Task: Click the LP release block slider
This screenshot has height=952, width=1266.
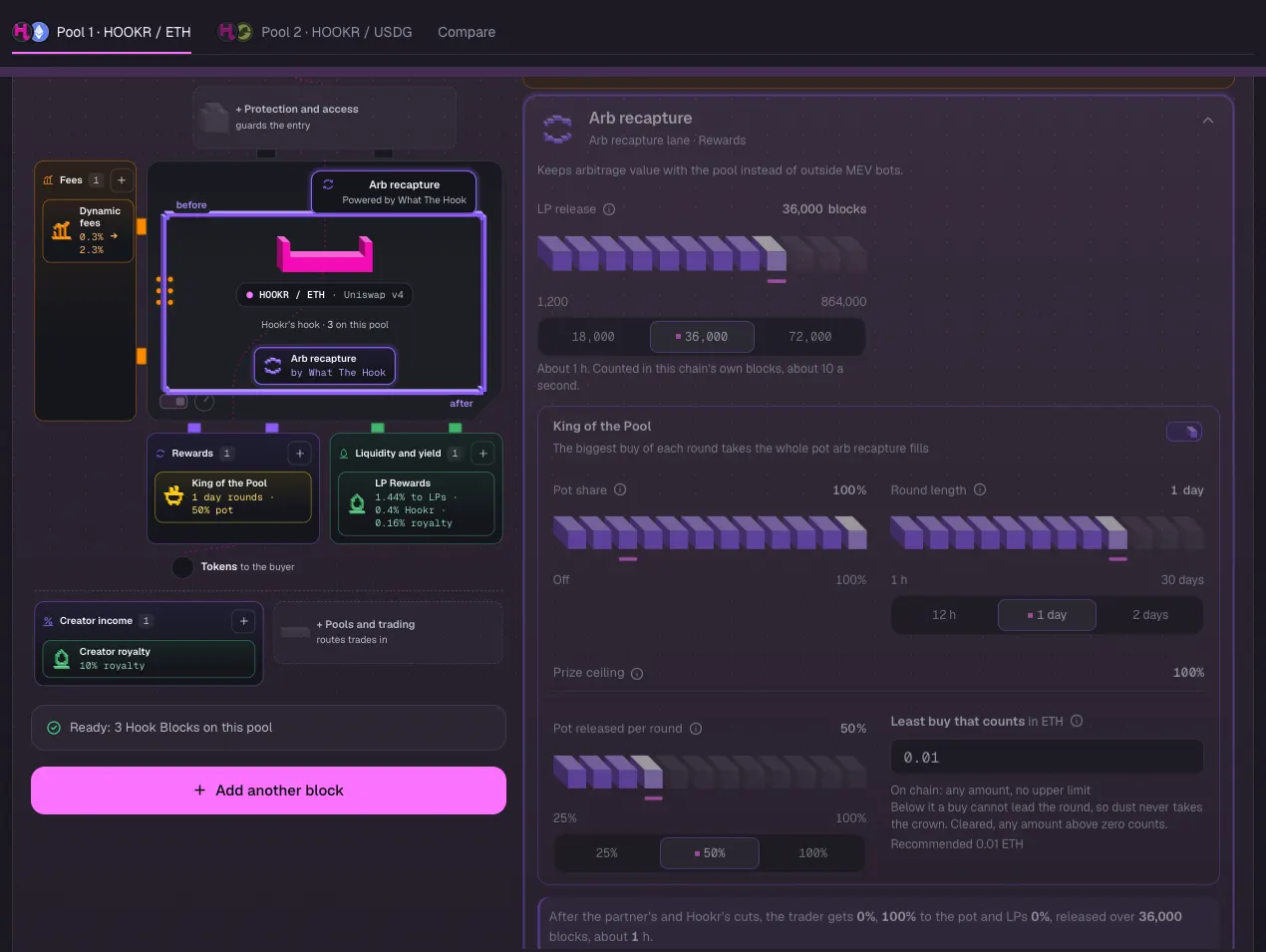Action: point(702,254)
